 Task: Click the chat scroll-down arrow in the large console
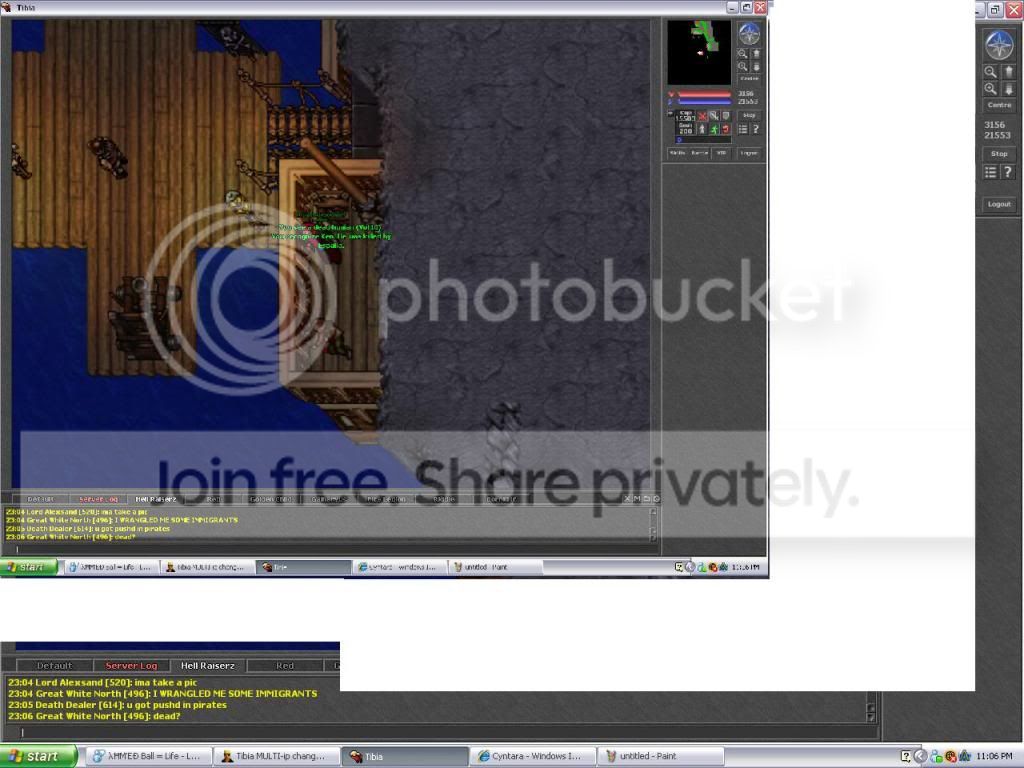[x=871, y=717]
